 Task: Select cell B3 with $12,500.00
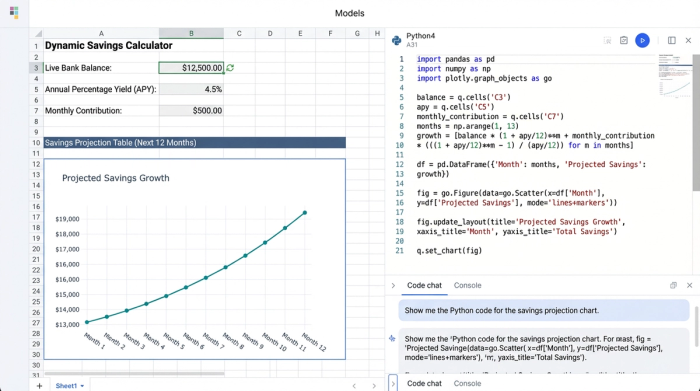[x=191, y=68]
